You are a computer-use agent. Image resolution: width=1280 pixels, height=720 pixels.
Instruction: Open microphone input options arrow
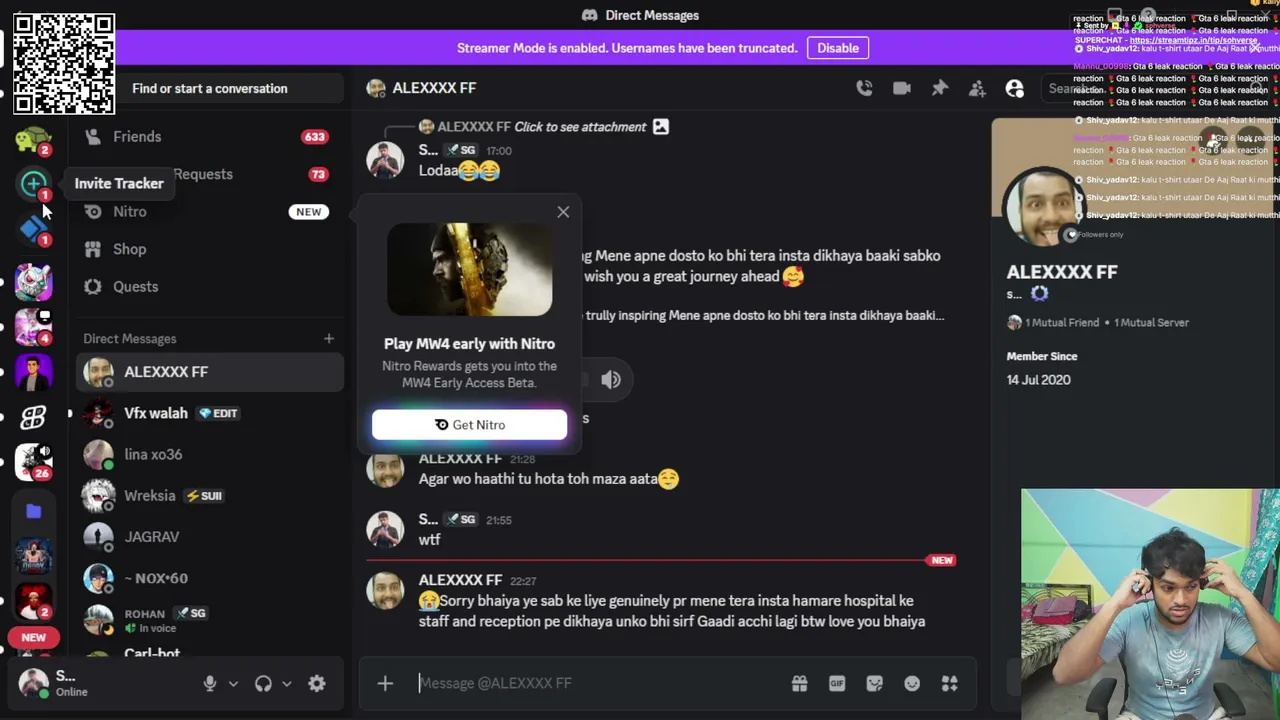(x=233, y=684)
